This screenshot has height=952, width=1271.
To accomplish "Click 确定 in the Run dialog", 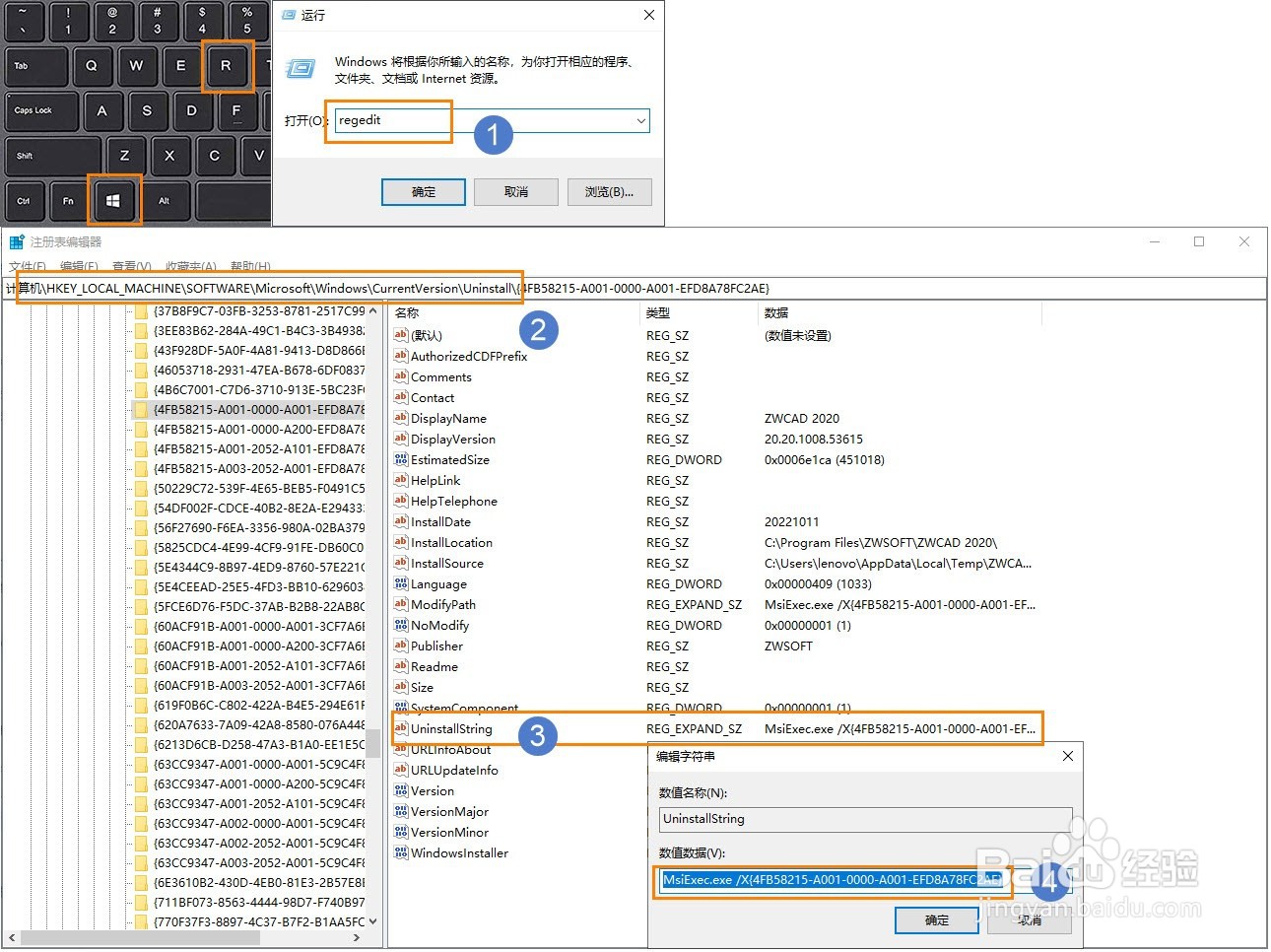I will pos(424,192).
